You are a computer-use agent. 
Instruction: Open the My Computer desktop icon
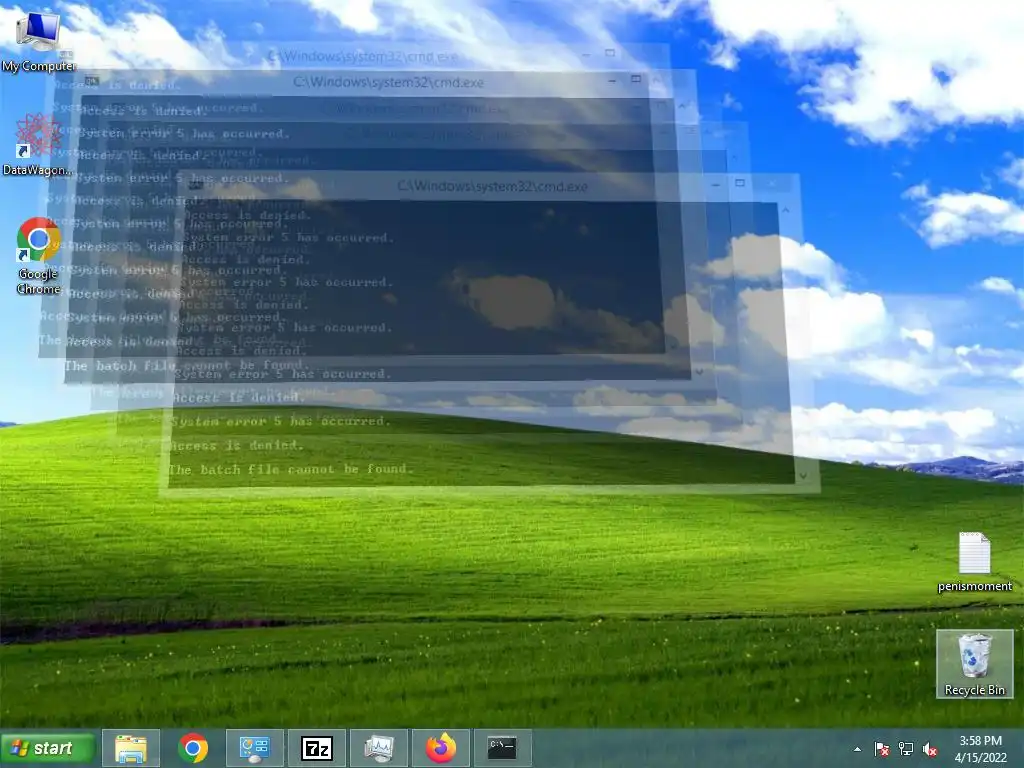tap(38, 40)
